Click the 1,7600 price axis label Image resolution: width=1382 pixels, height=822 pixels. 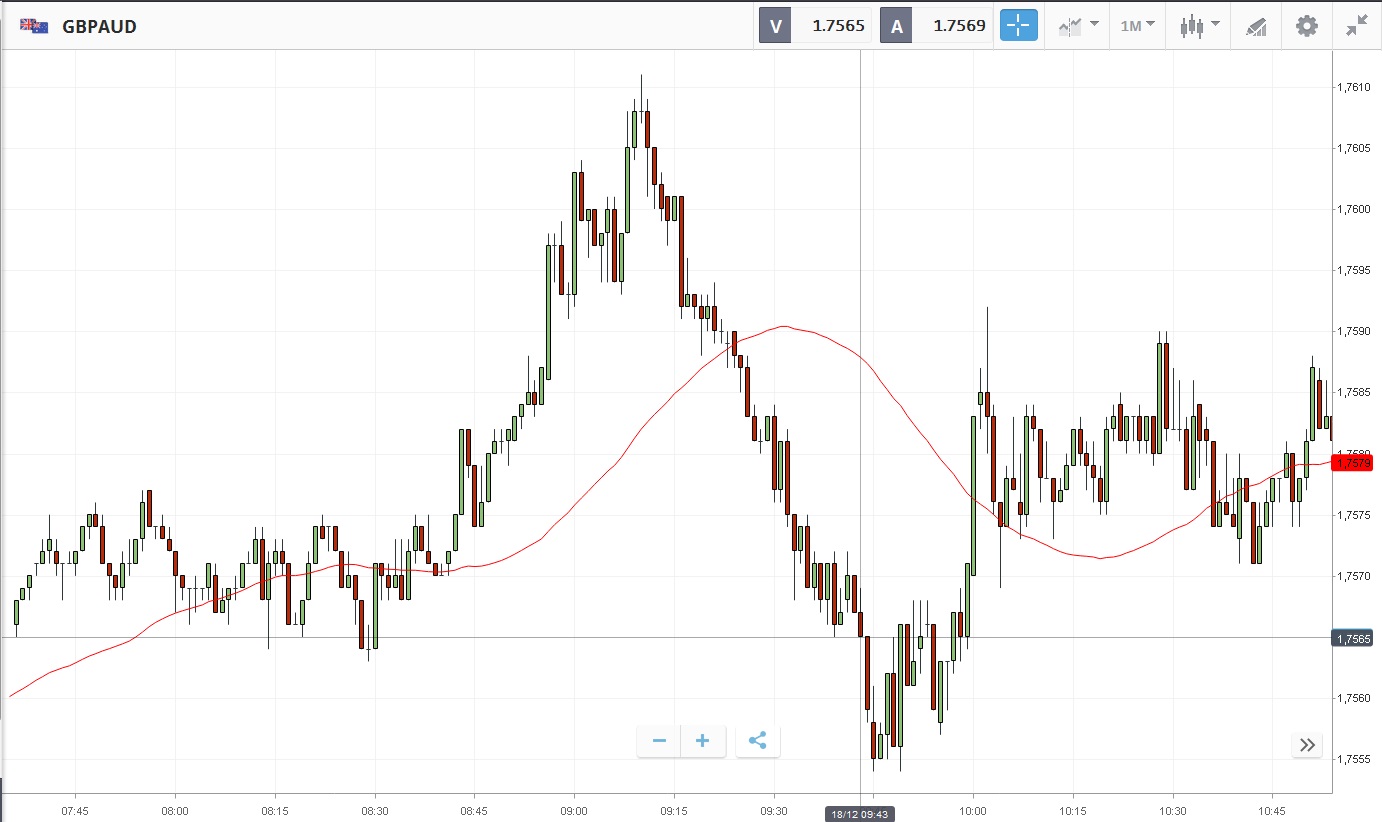[x=1353, y=209]
